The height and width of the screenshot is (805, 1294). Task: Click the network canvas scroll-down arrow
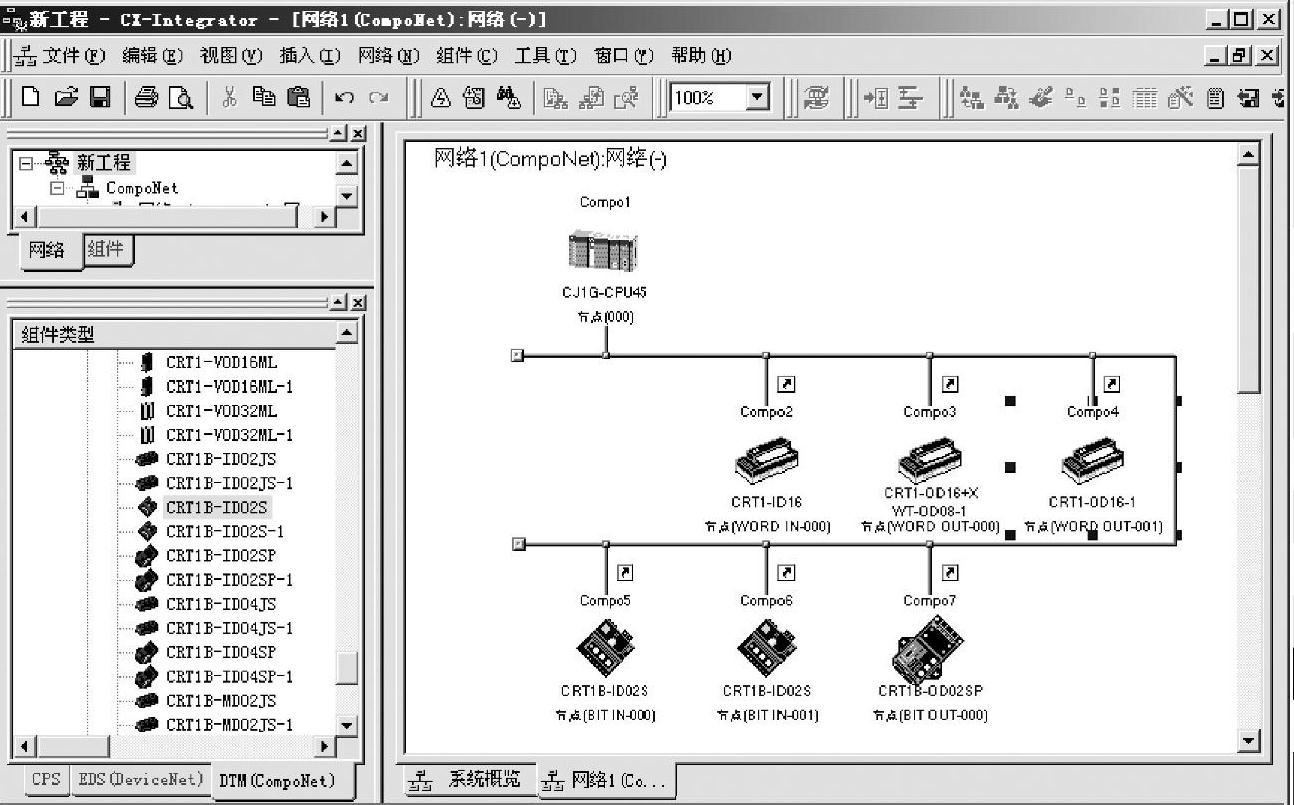click(x=1248, y=741)
